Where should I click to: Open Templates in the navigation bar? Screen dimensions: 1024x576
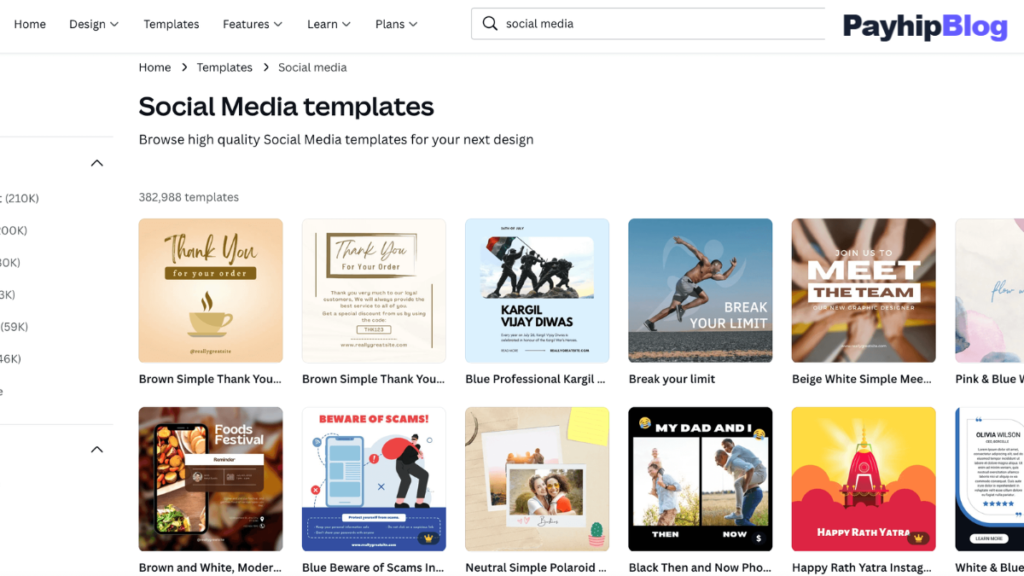pyautogui.click(x=171, y=24)
